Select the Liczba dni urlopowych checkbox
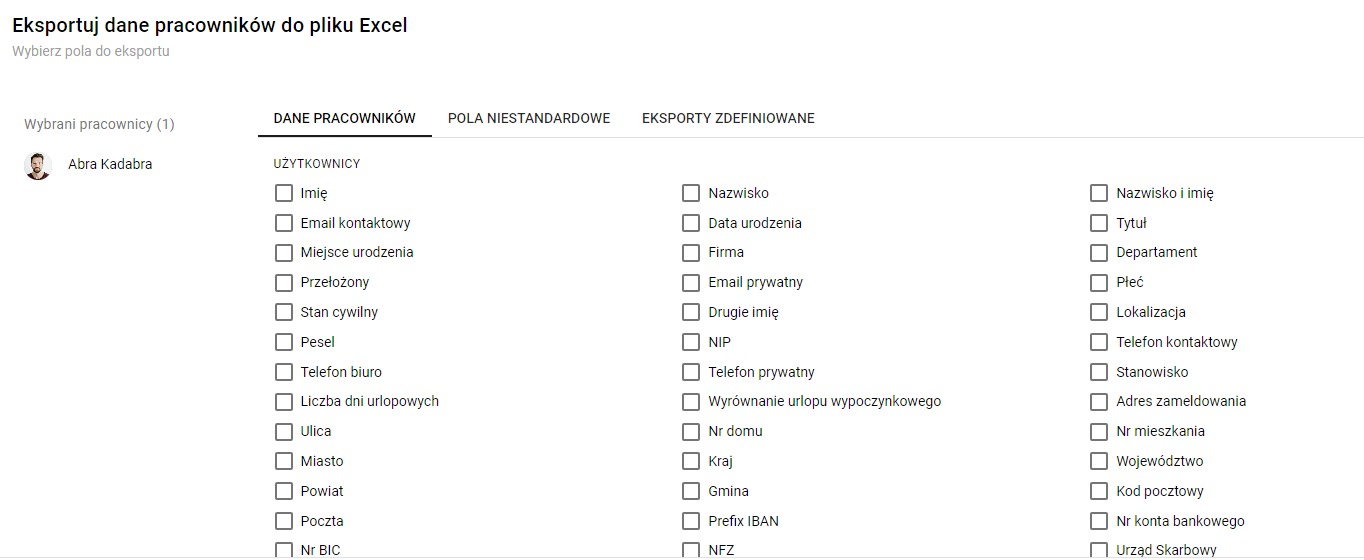 pos(284,402)
